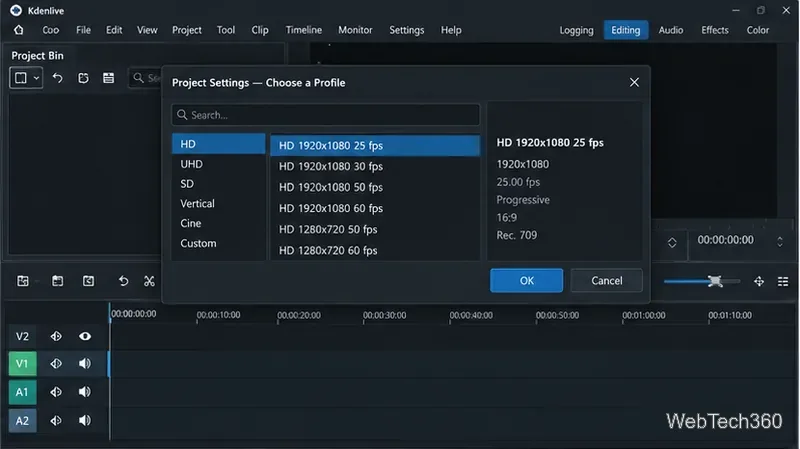Switch to the Editing workspace tab
Viewport: 800px width, 449px height.
[626, 30]
